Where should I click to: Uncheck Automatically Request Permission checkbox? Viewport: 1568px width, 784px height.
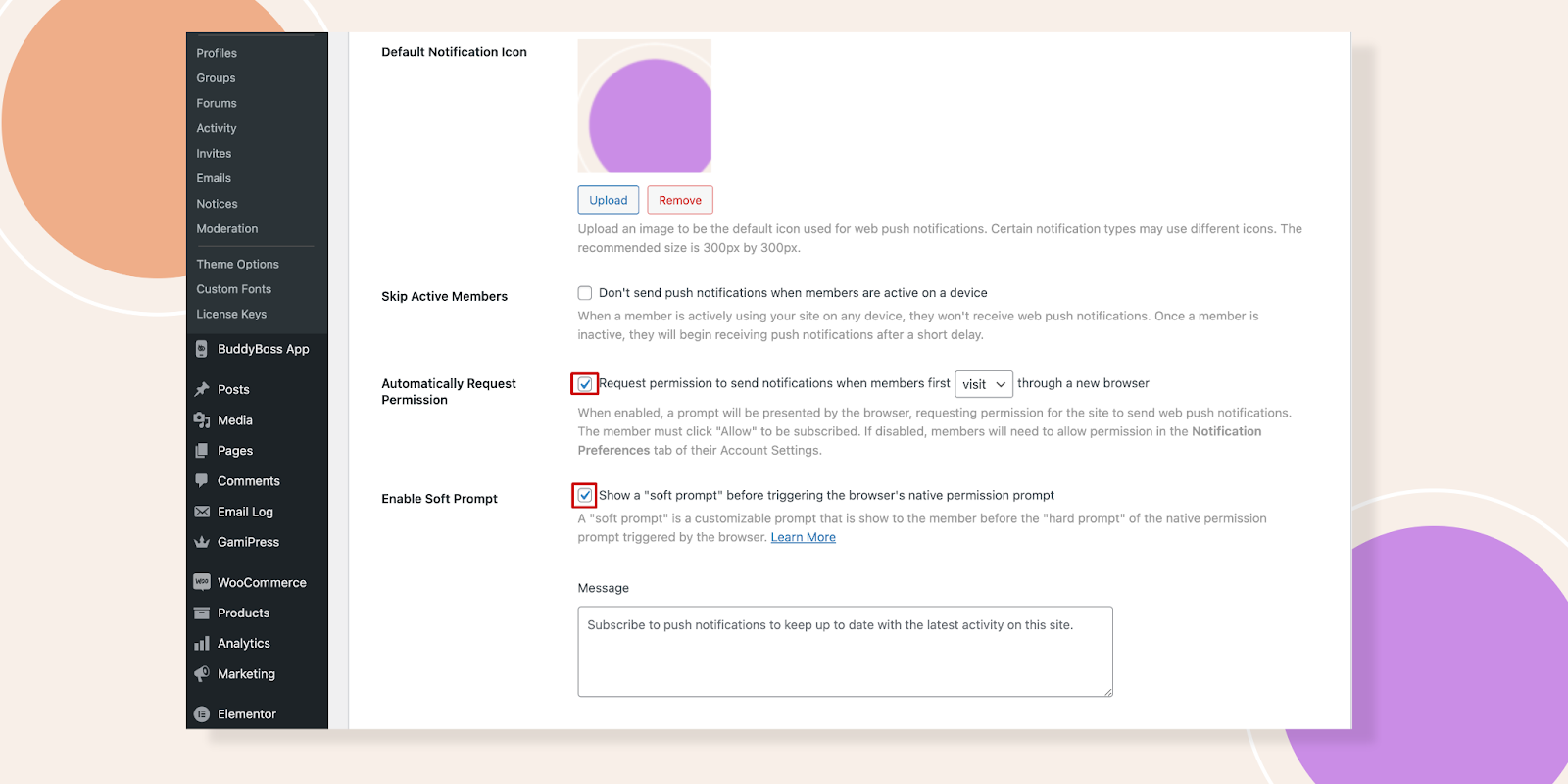585,384
